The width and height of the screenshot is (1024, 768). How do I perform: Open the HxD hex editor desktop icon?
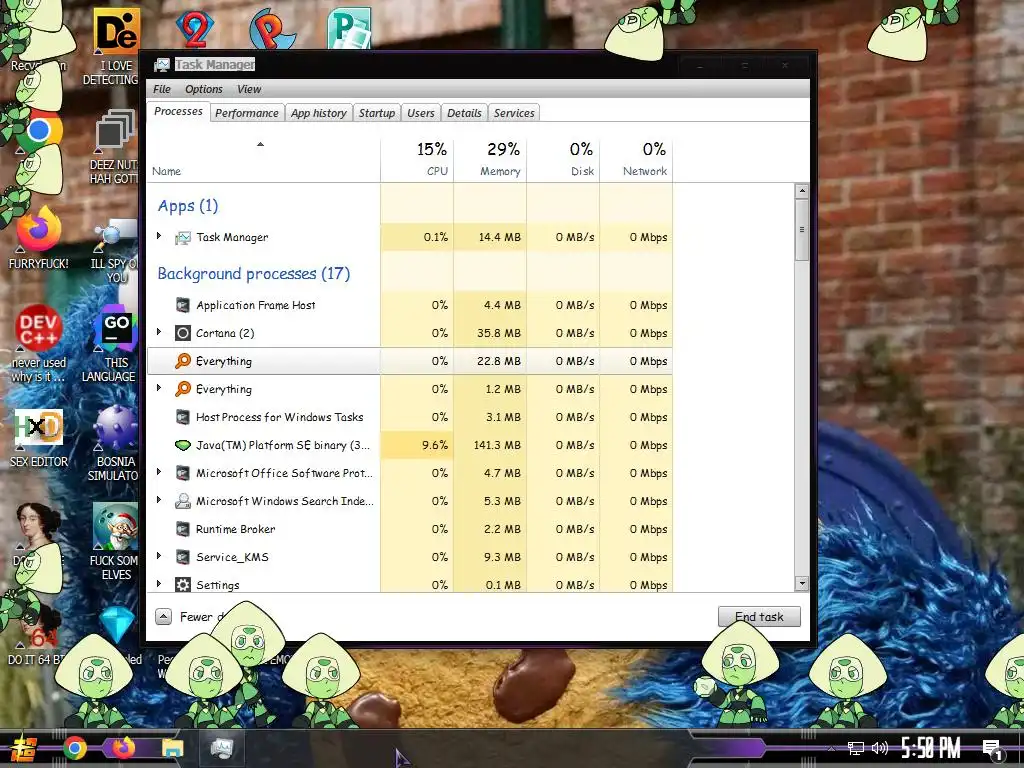[39, 427]
